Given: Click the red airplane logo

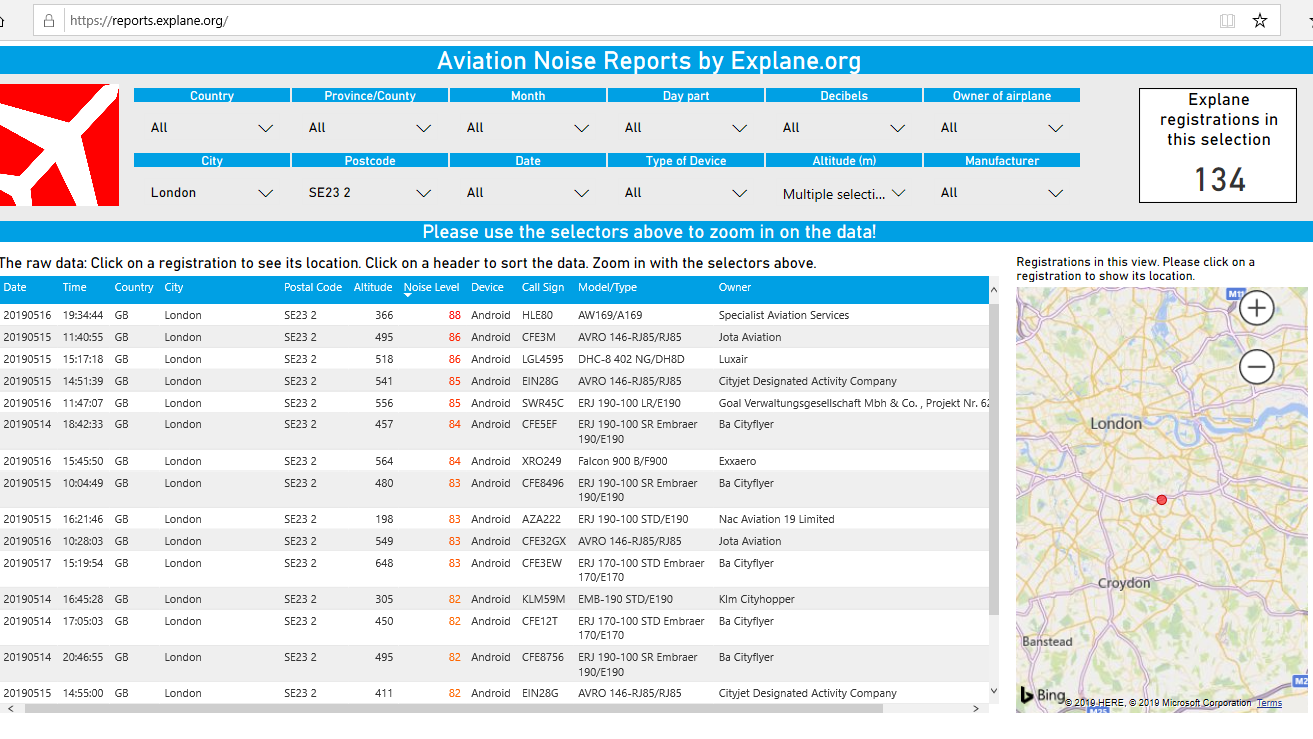Looking at the screenshot, I should point(59,145).
